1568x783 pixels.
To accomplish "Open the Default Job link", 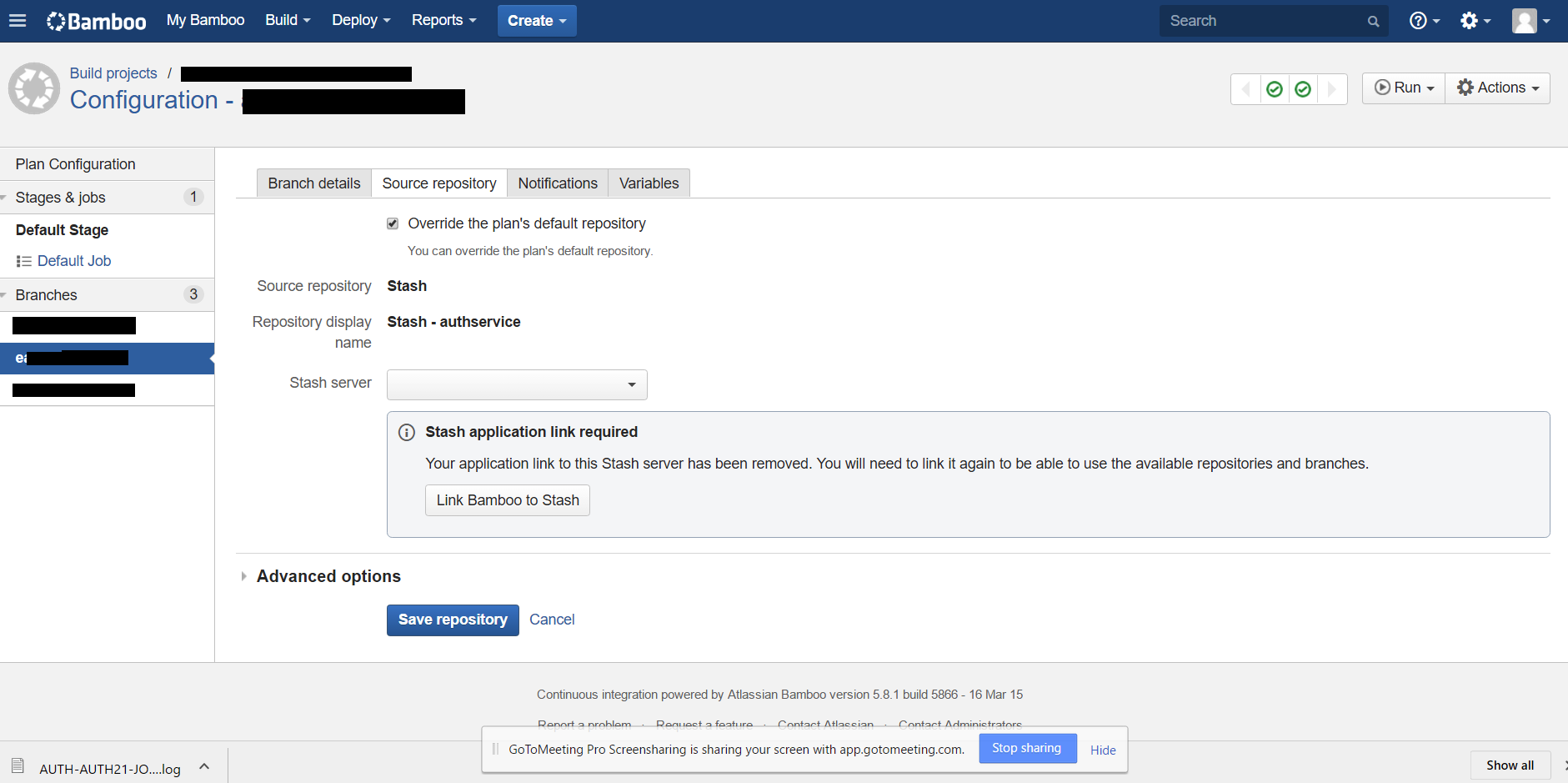I will point(74,261).
